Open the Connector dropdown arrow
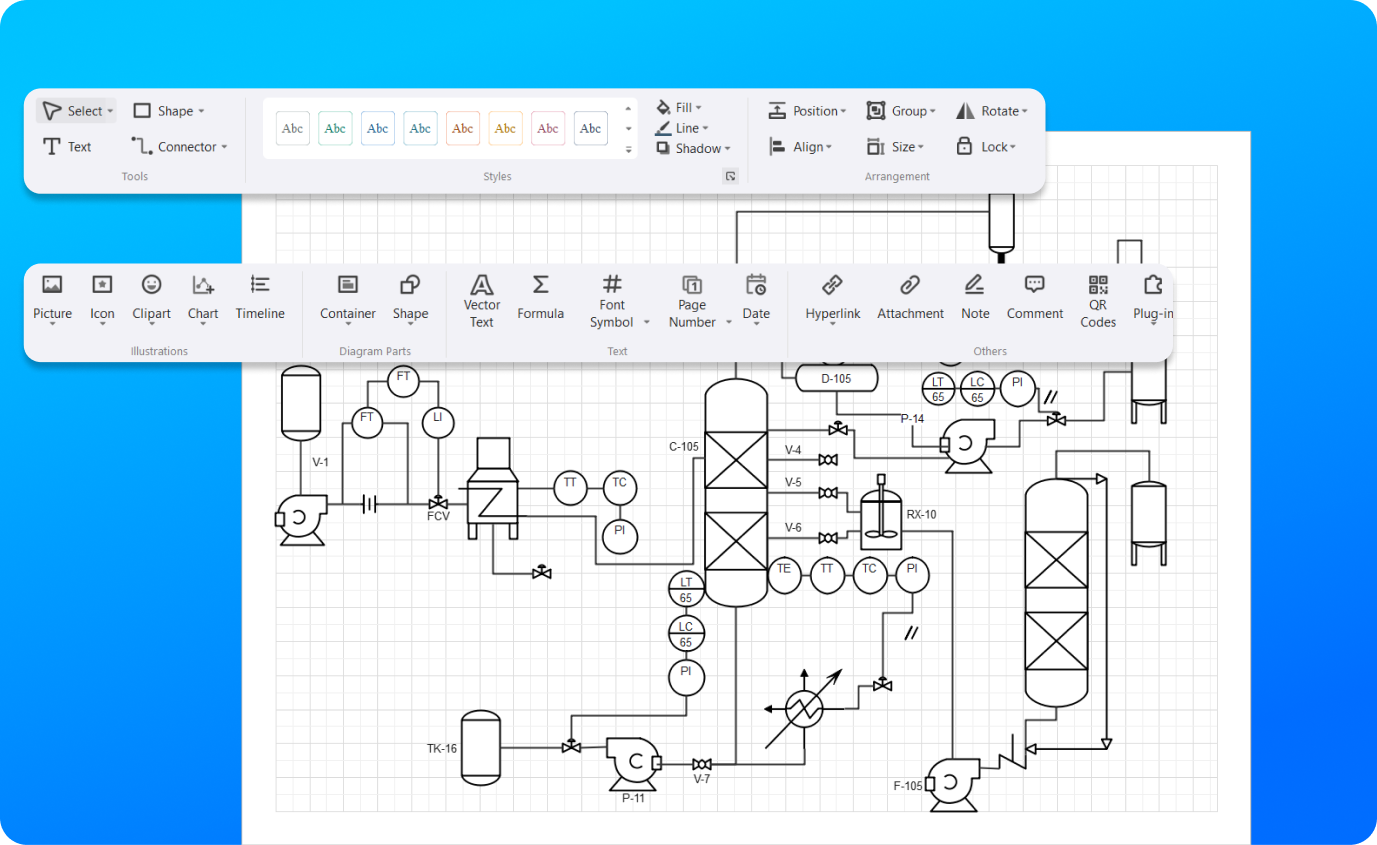Image resolution: width=1377 pixels, height=845 pixels. coord(224,147)
